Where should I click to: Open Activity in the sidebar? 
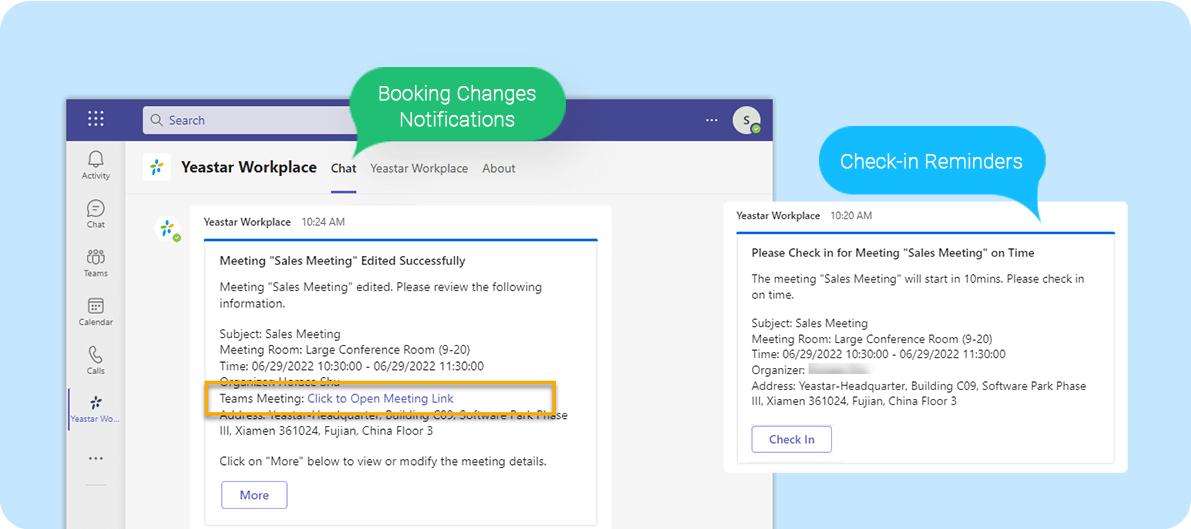(x=96, y=164)
